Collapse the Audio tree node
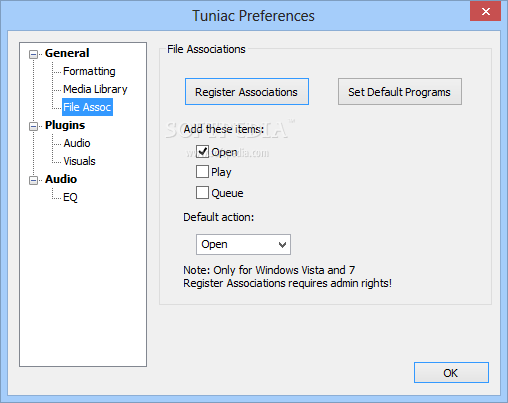The width and height of the screenshot is (508, 403). [x=33, y=180]
